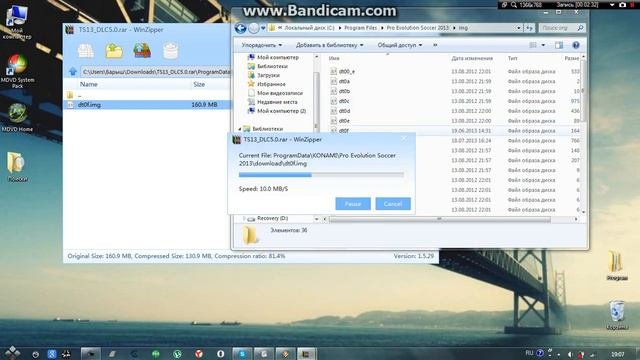Click the WinZipper archive path field
Image resolution: width=640 pixels, height=360 pixels.
pos(156,72)
